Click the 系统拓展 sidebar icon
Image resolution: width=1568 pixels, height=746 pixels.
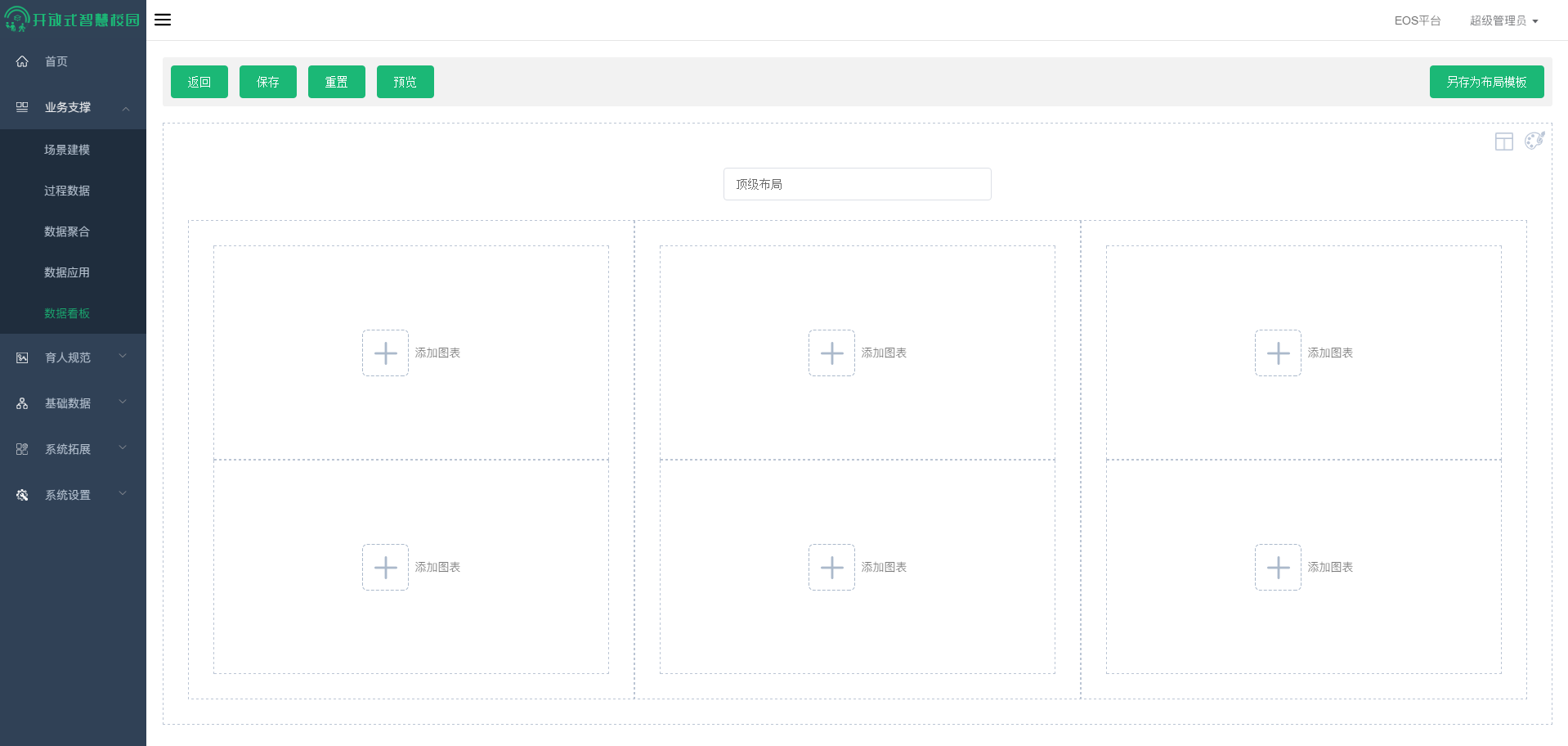coord(22,449)
